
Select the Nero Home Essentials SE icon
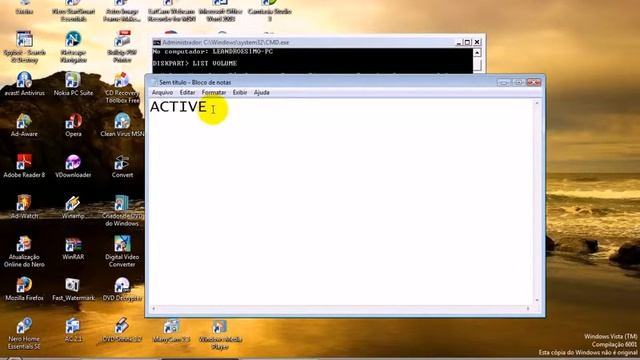click(24, 333)
